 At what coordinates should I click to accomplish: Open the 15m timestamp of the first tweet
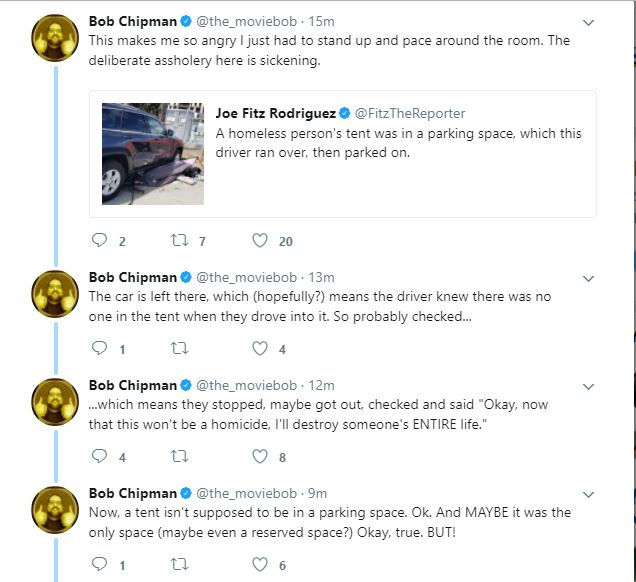(321, 21)
